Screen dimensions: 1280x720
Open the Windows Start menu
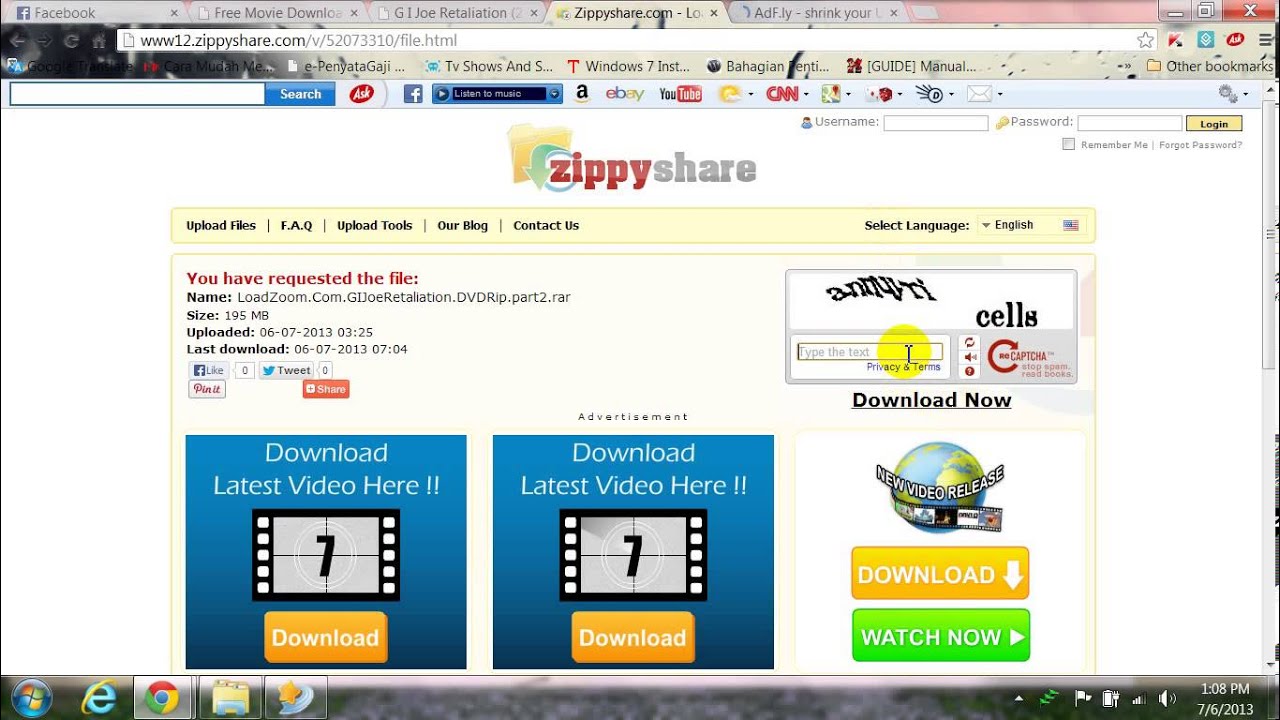[33, 697]
